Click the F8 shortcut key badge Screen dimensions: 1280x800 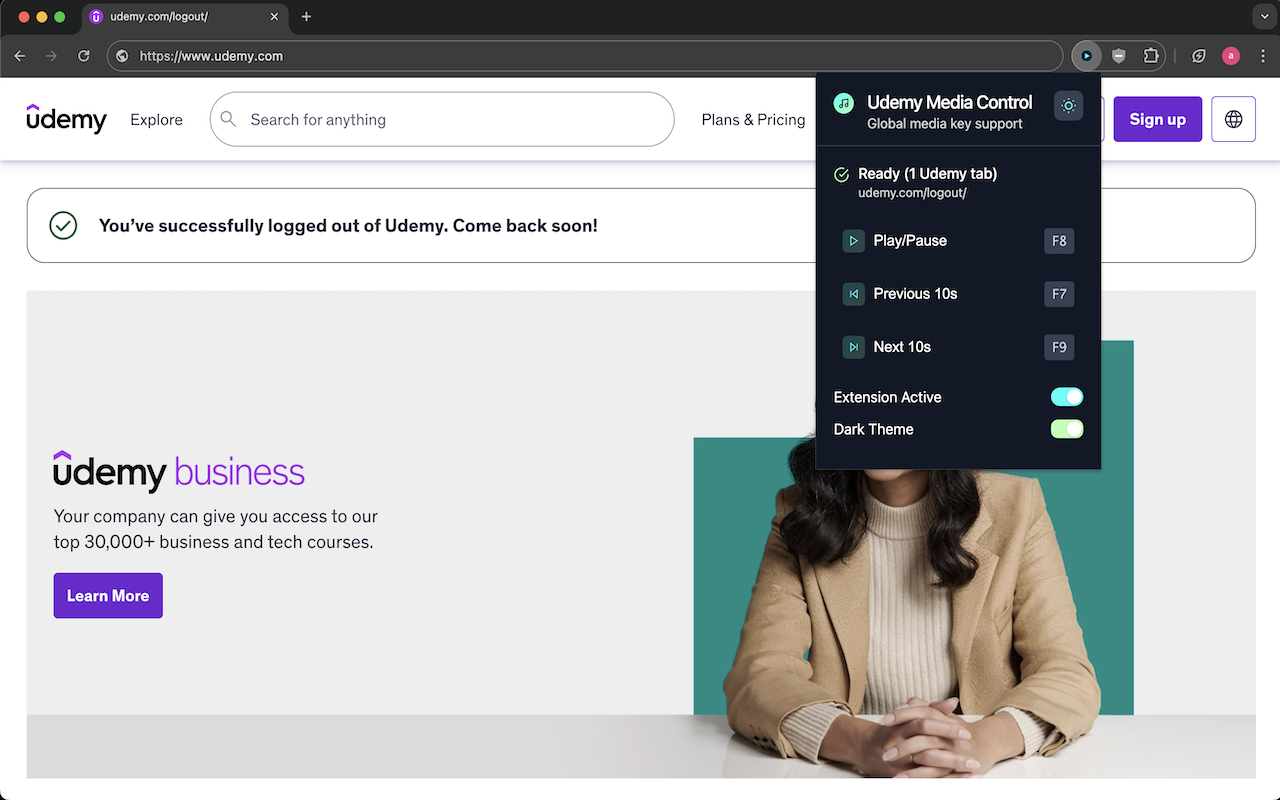1059,241
